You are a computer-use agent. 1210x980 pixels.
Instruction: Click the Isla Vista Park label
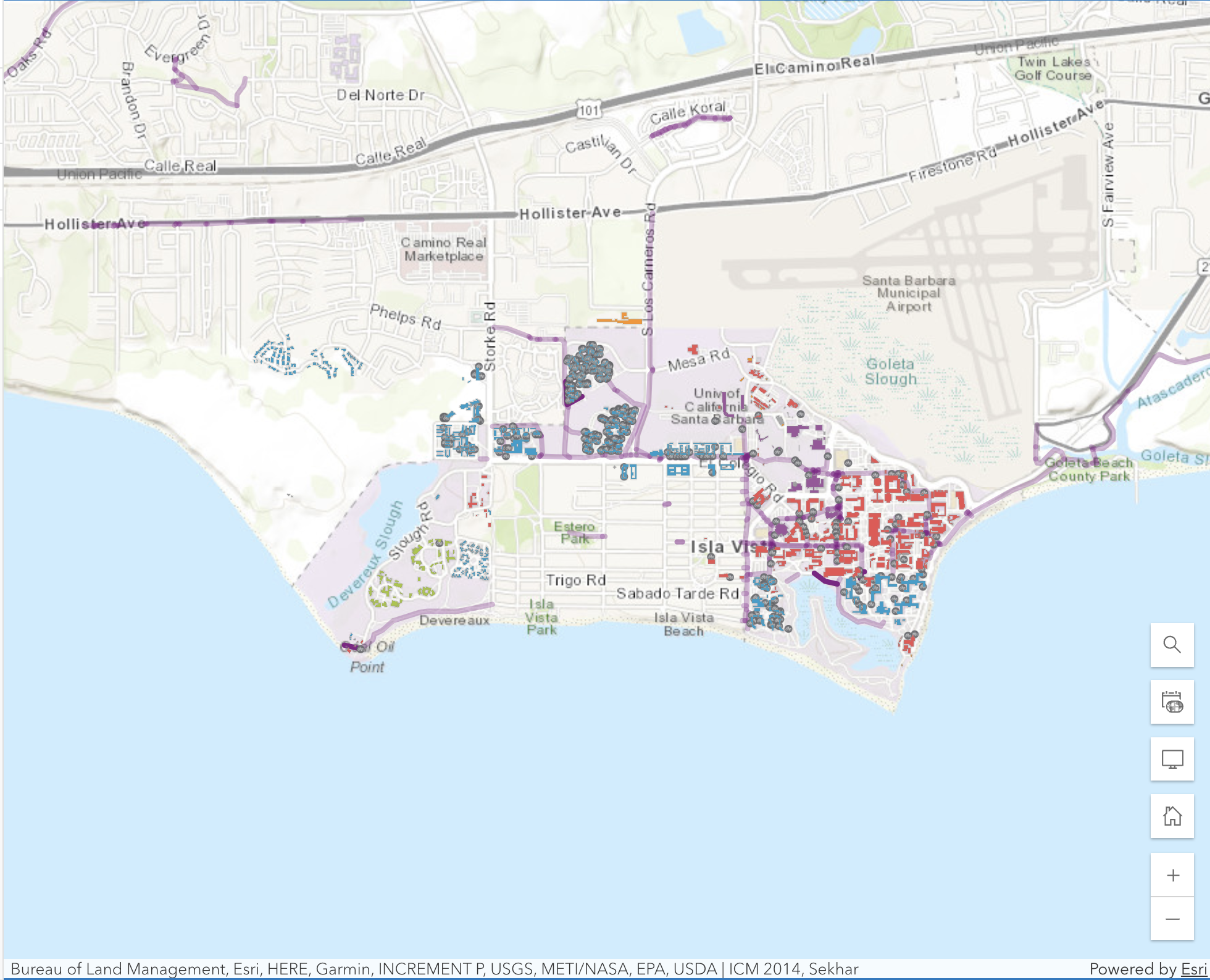click(x=541, y=617)
